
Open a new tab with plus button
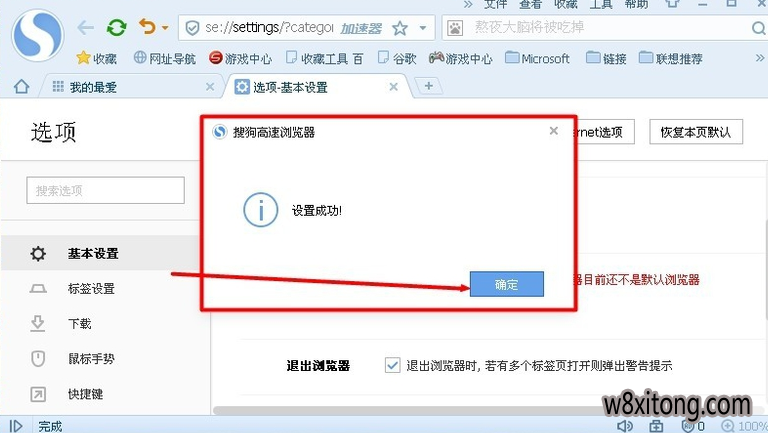[428, 87]
